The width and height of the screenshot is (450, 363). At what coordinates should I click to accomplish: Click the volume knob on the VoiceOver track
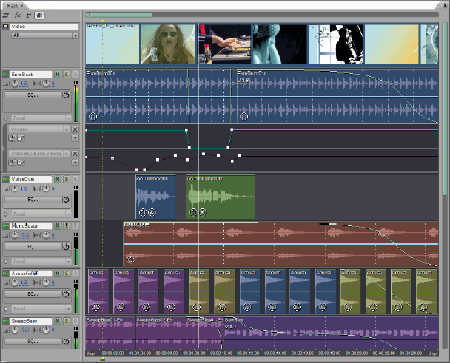pyautogui.click(x=15, y=189)
